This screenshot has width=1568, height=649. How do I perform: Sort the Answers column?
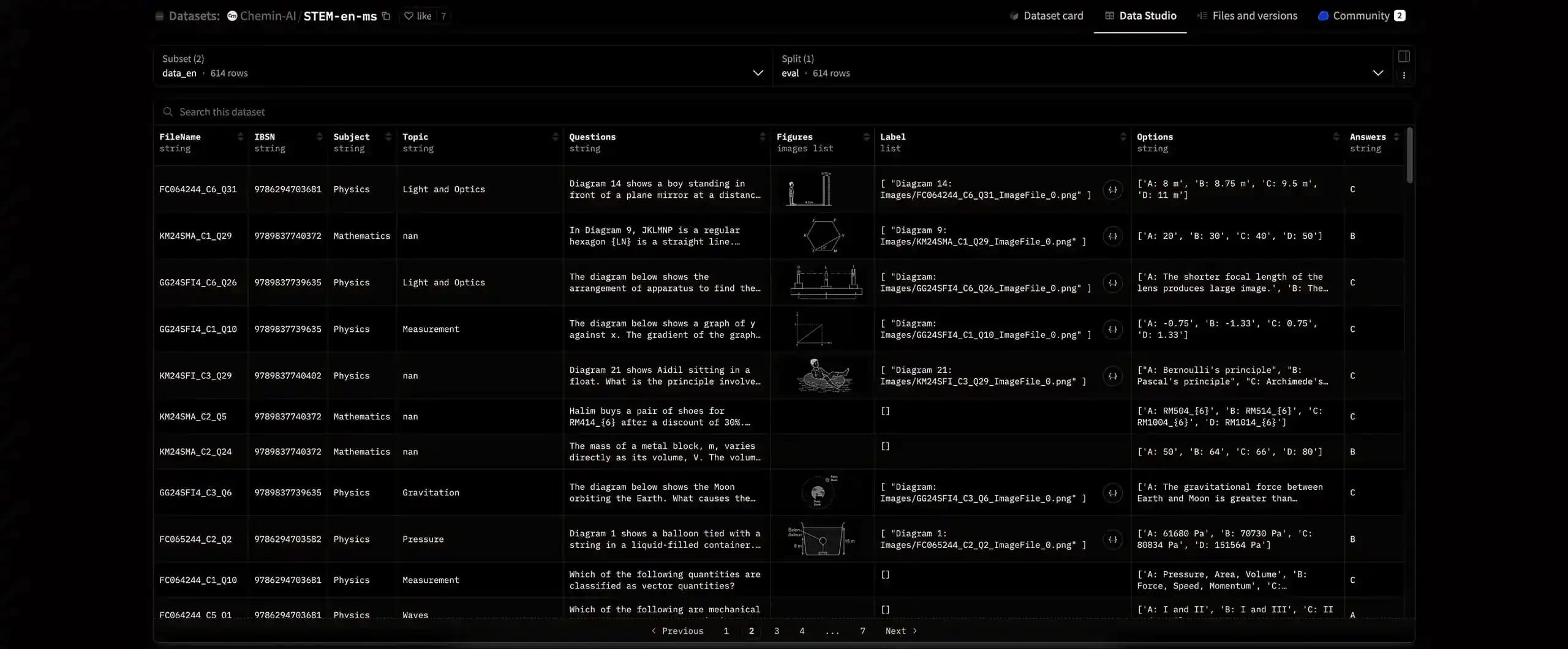[1397, 137]
